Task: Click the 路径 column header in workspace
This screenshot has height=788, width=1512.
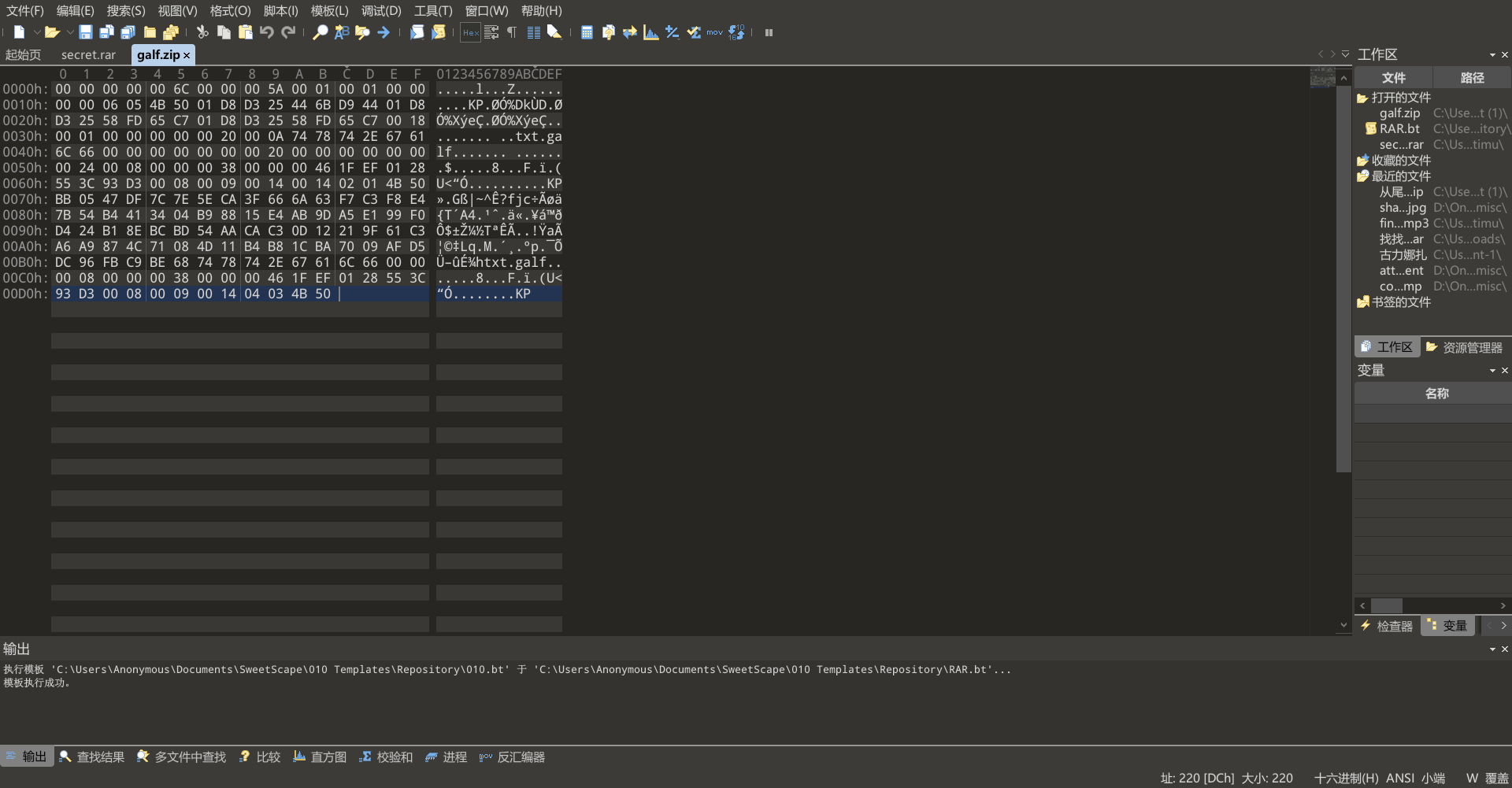Action: (x=1472, y=78)
